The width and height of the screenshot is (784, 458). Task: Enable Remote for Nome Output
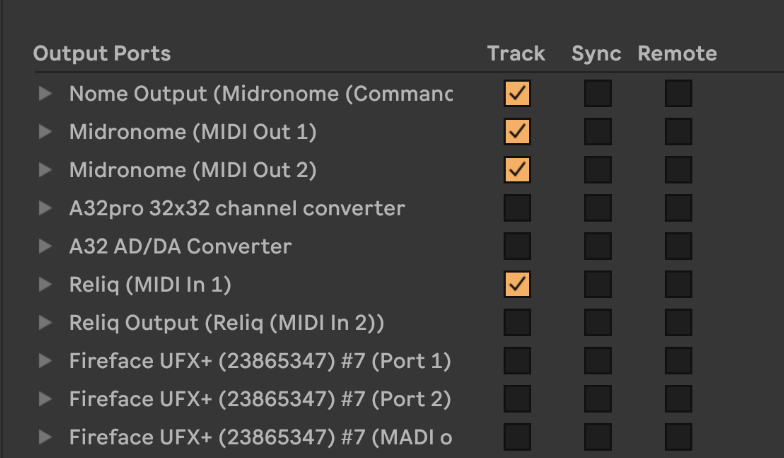pos(678,94)
